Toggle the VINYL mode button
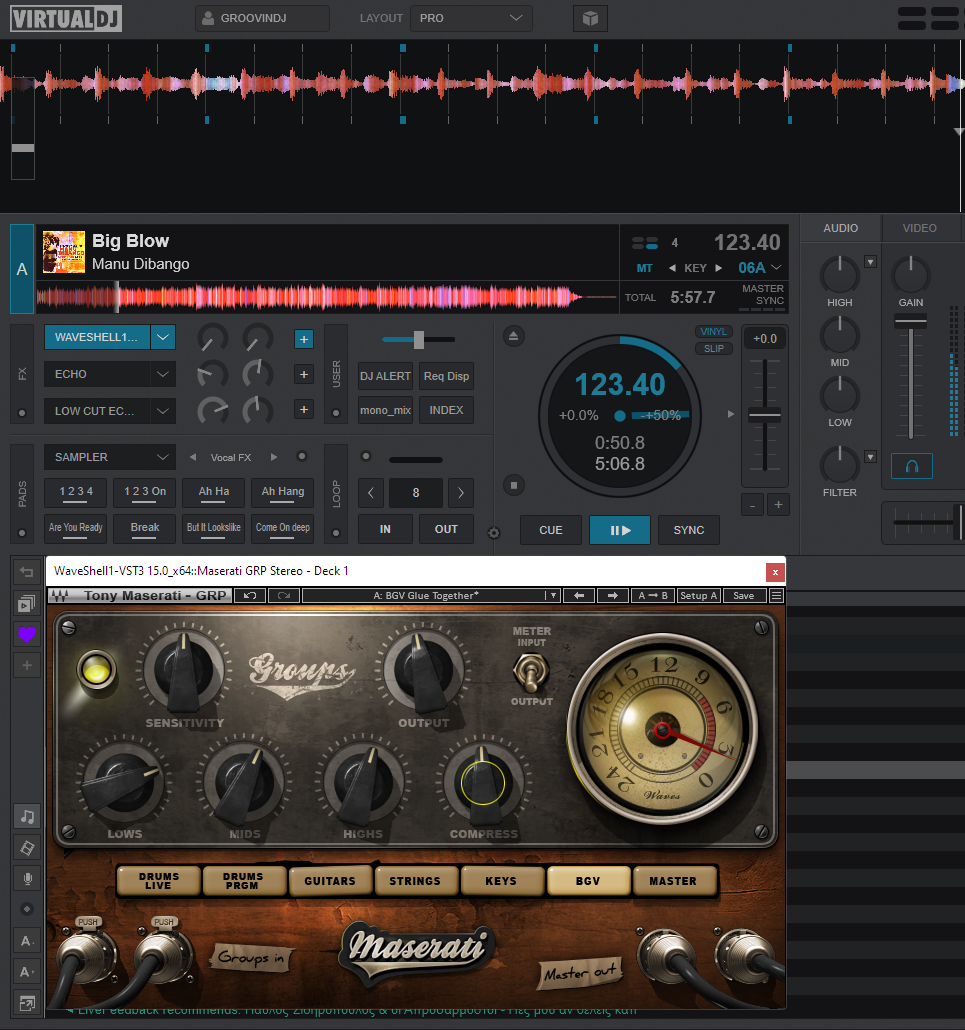 point(713,332)
